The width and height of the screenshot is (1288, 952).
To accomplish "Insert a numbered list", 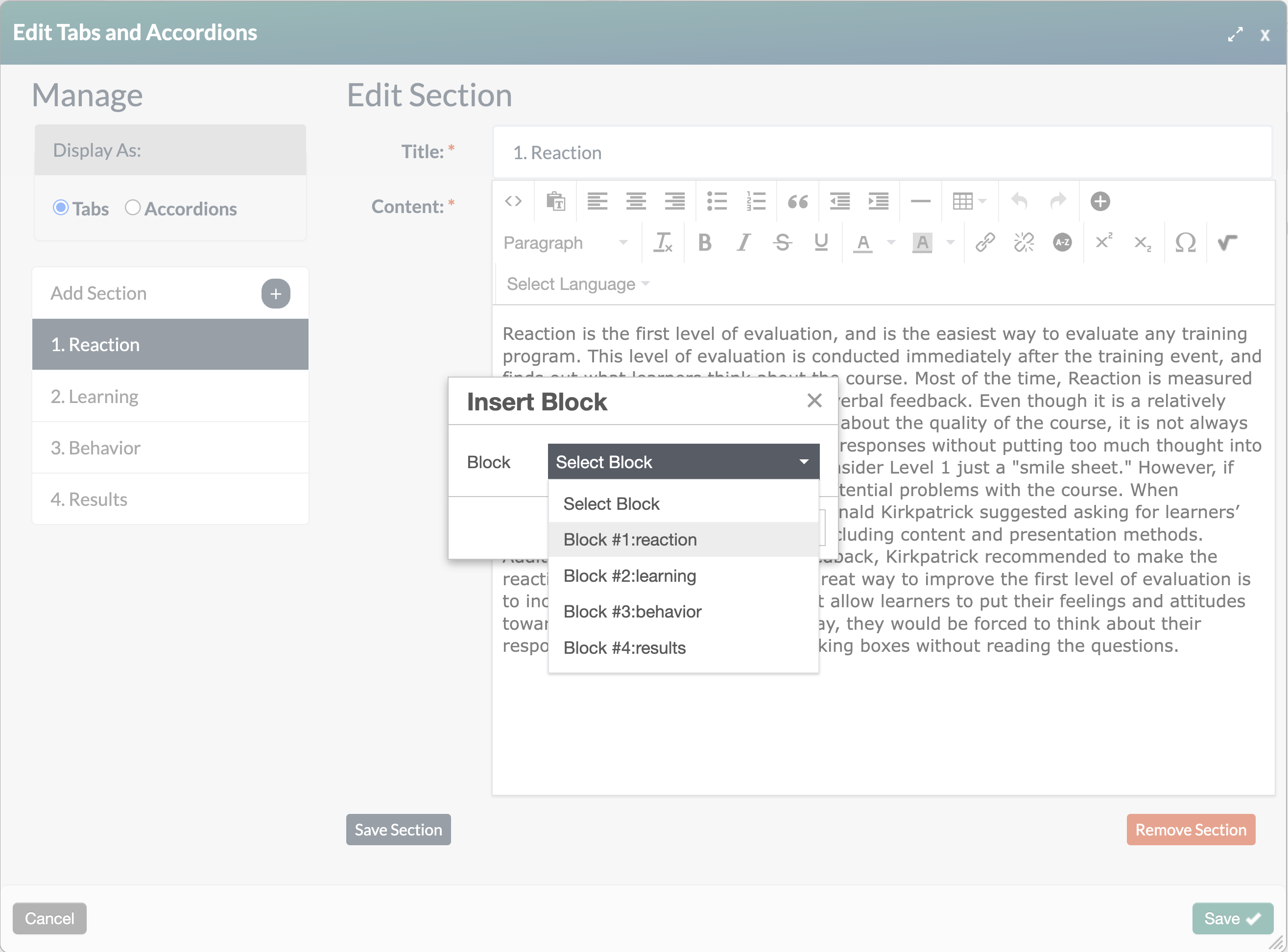I will coord(756,201).
